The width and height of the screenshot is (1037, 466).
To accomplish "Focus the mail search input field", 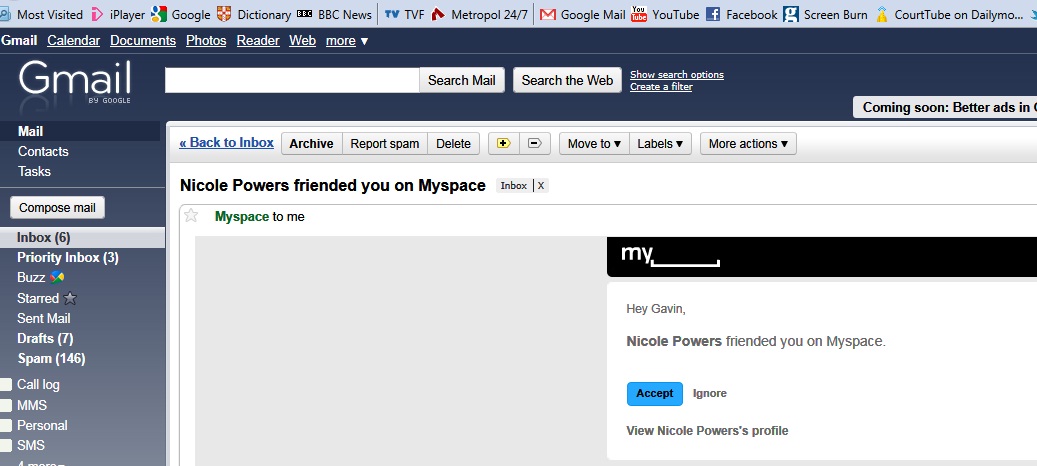I will (292, 80).
